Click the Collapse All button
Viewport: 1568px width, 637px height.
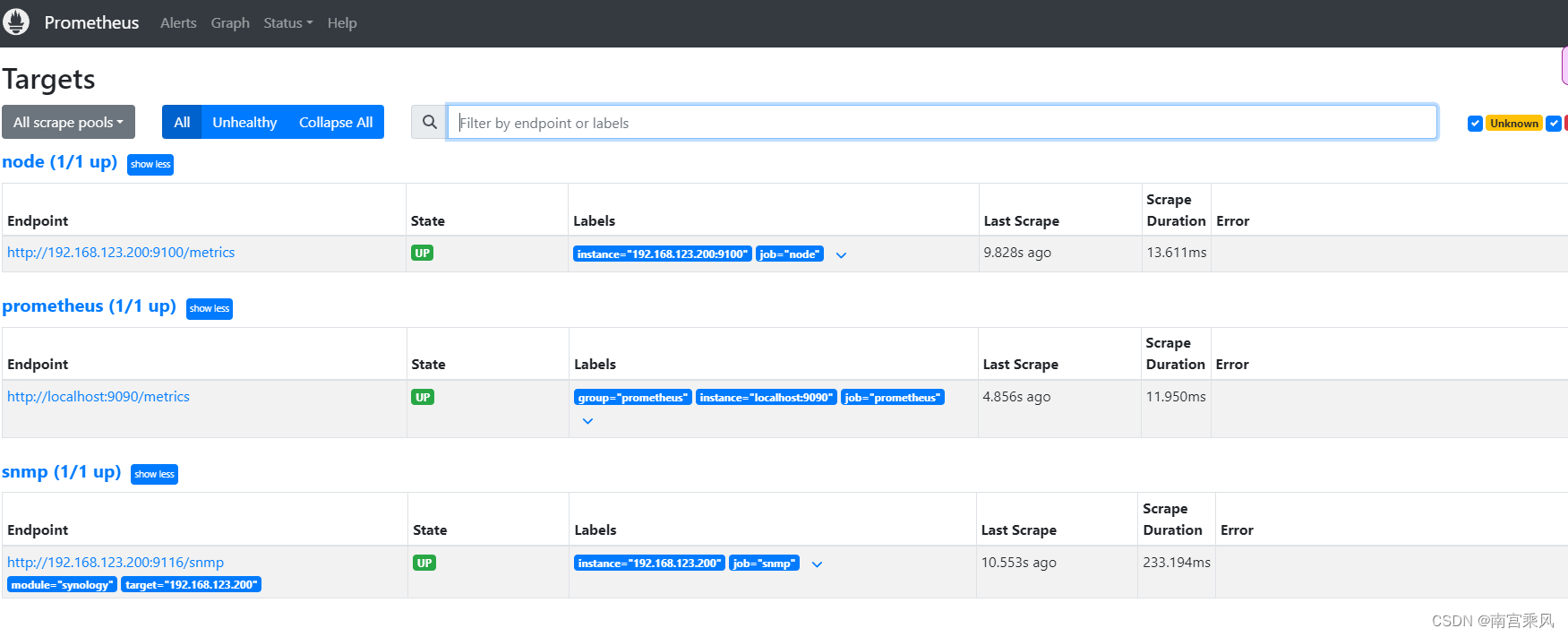[x=336, y=123]
